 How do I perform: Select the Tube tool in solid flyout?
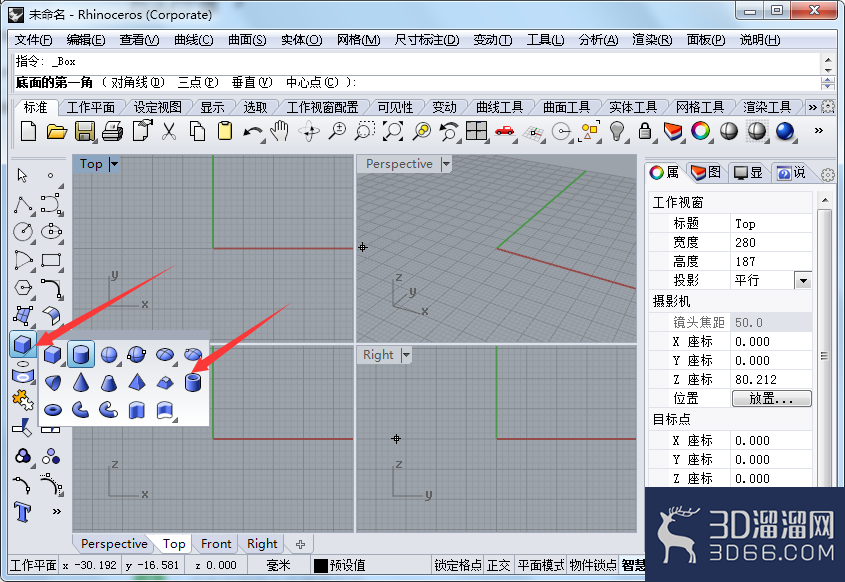click(193, 382)
